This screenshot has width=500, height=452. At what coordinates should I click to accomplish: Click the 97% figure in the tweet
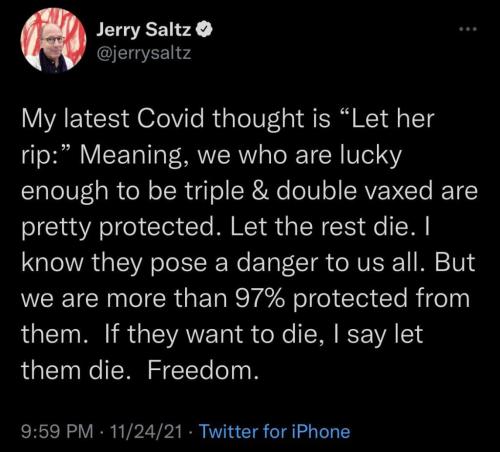click(x=260, y=298)
